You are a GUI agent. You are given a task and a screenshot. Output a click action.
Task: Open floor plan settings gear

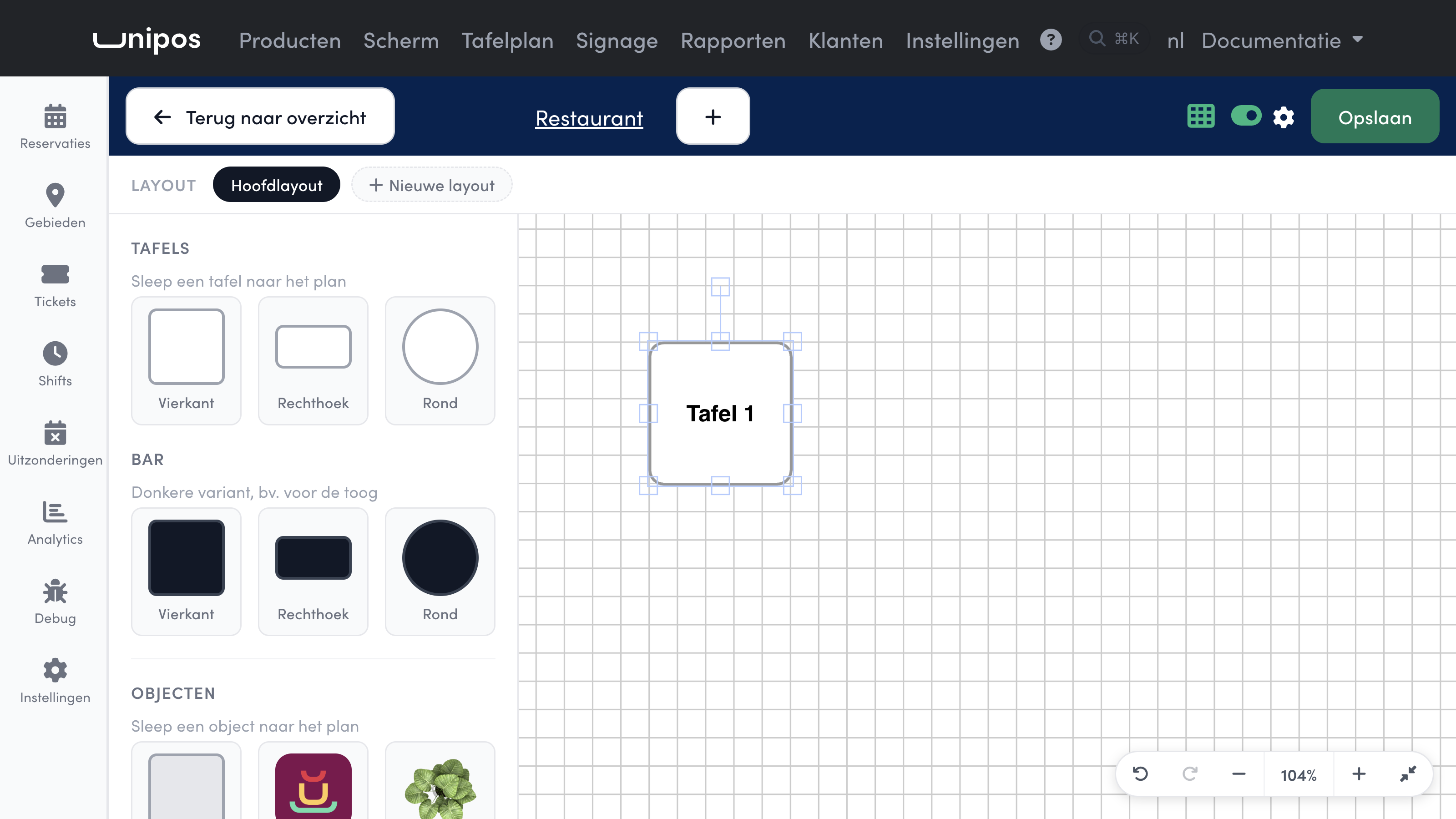1284,117
